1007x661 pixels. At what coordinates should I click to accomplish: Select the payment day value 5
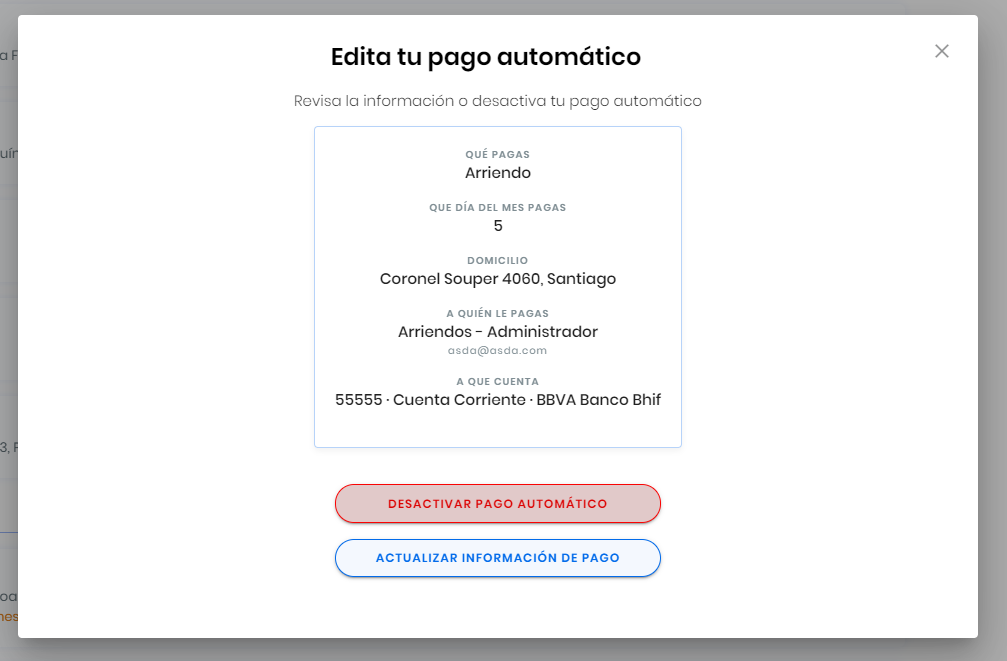pos(497,225)
